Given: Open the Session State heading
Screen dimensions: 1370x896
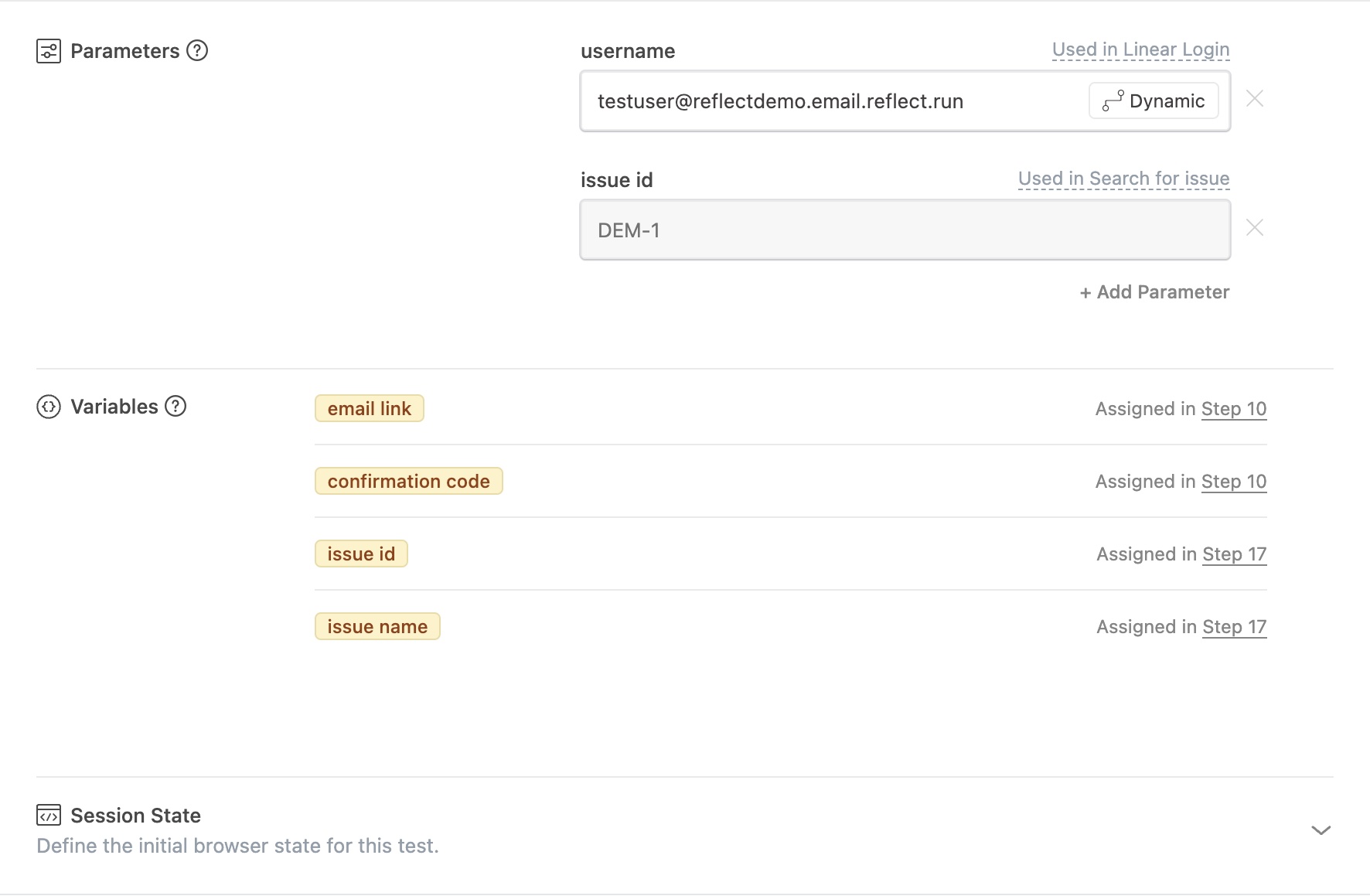Looking at the screenshot, I should point(135,816).
